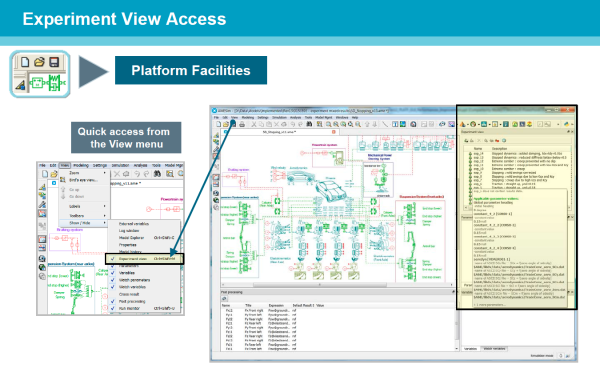600x372 pixels.
Task: Click the Open folder icon in the small menu window
Action: click(x=54, y=174)
